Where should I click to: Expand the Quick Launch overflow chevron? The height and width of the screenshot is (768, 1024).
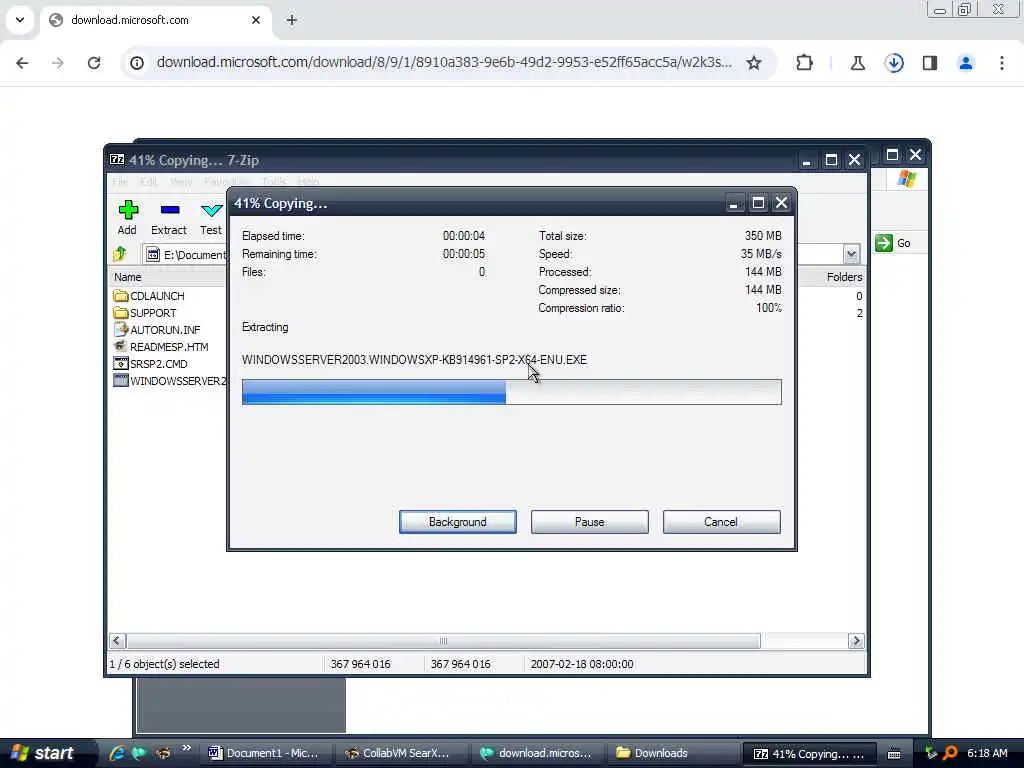coord(186,748)
